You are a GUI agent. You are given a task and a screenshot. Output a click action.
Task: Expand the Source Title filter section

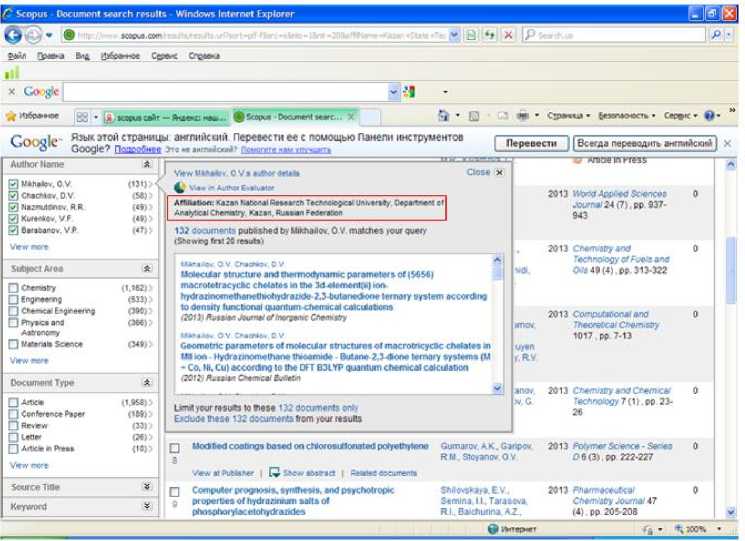click(x=147, y=487)
